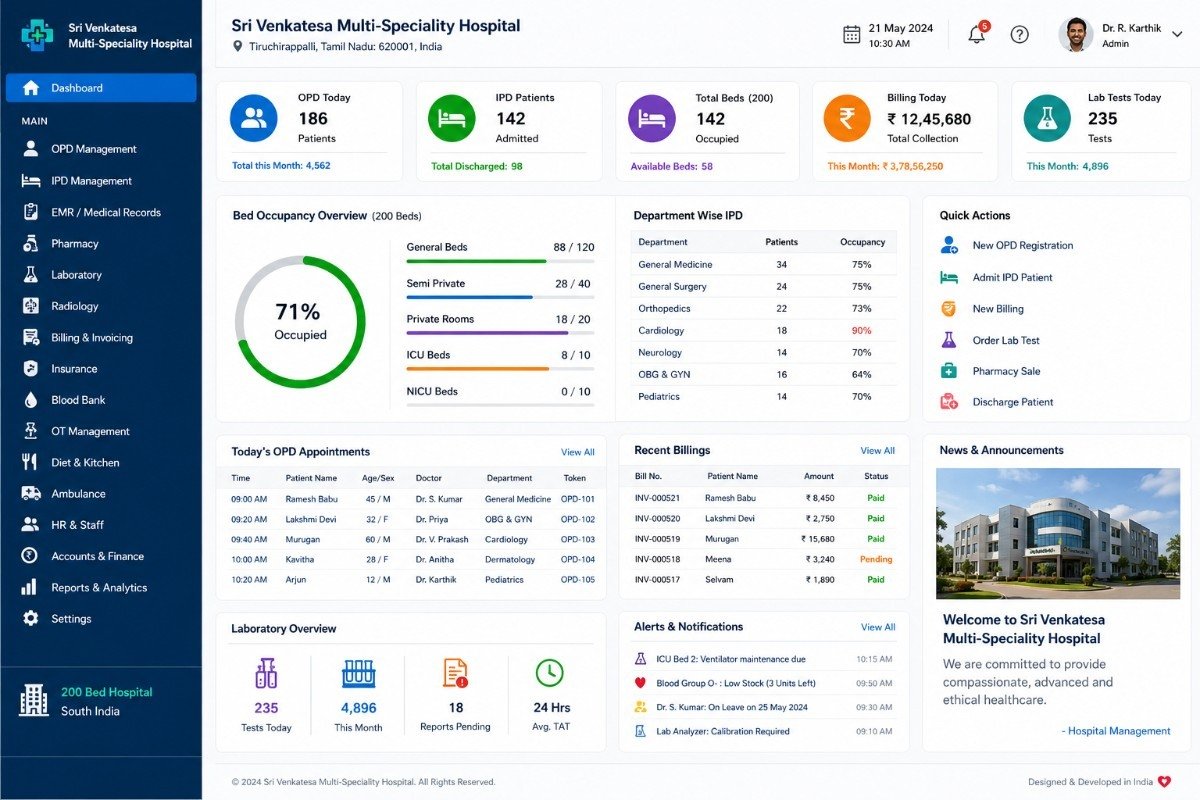
Task: Select Dashboard in the sidebar
Action: [x=101, y=88]
